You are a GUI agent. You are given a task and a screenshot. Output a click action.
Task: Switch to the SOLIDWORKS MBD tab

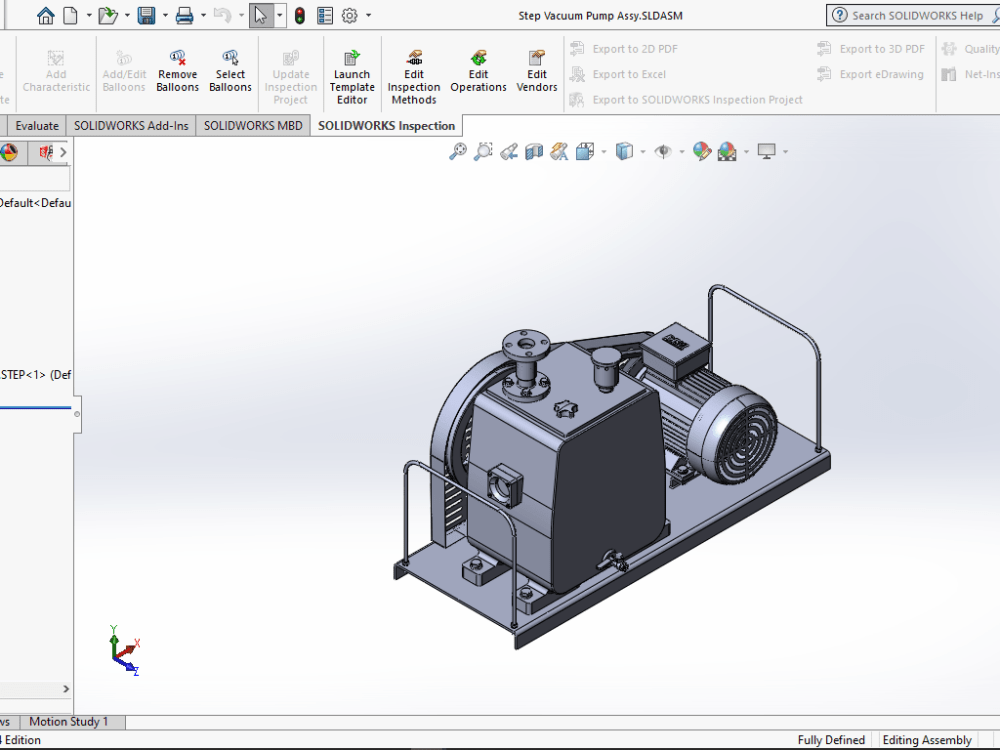click(x=253, y=125)
